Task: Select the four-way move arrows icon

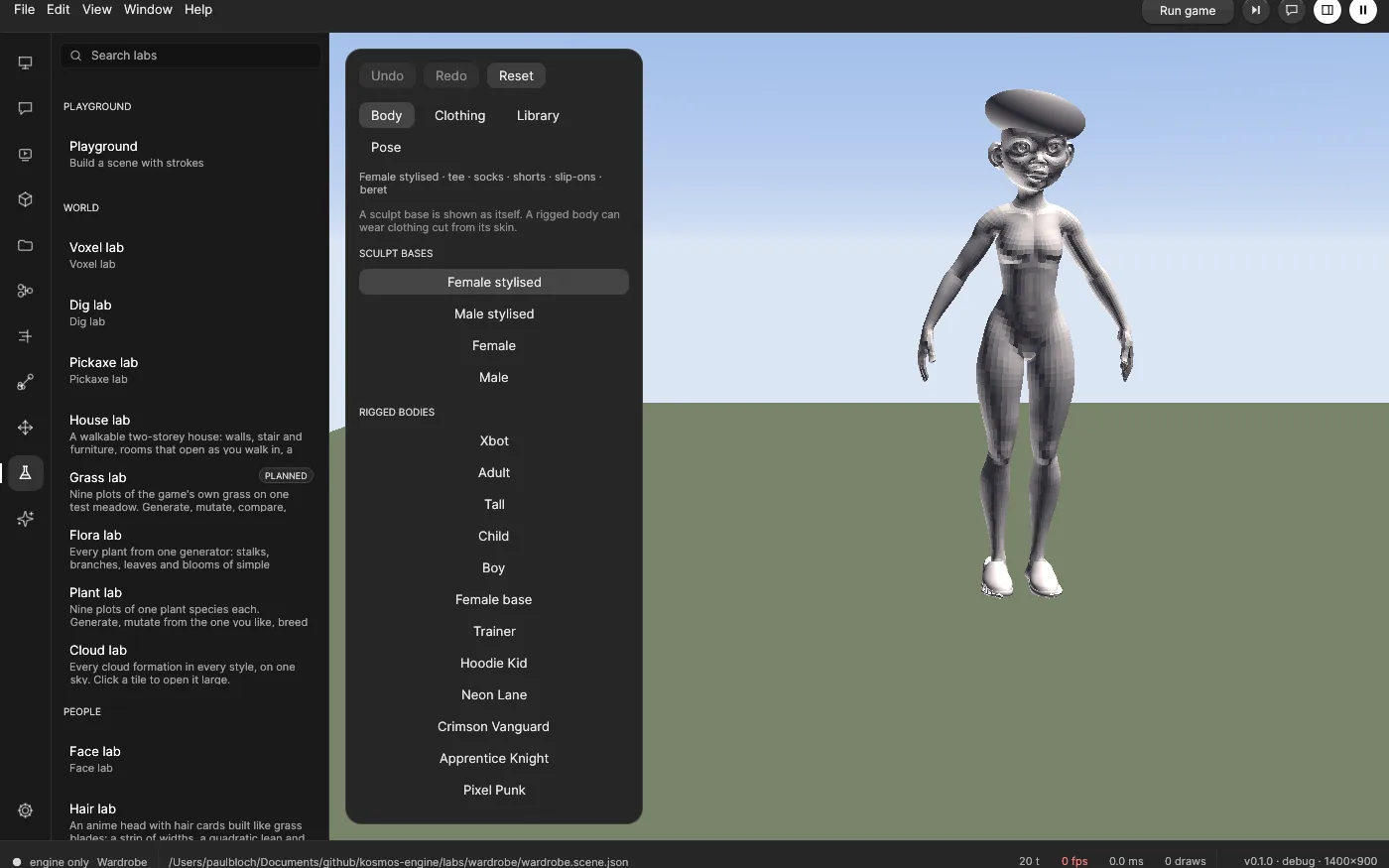Action: [26, 428]
